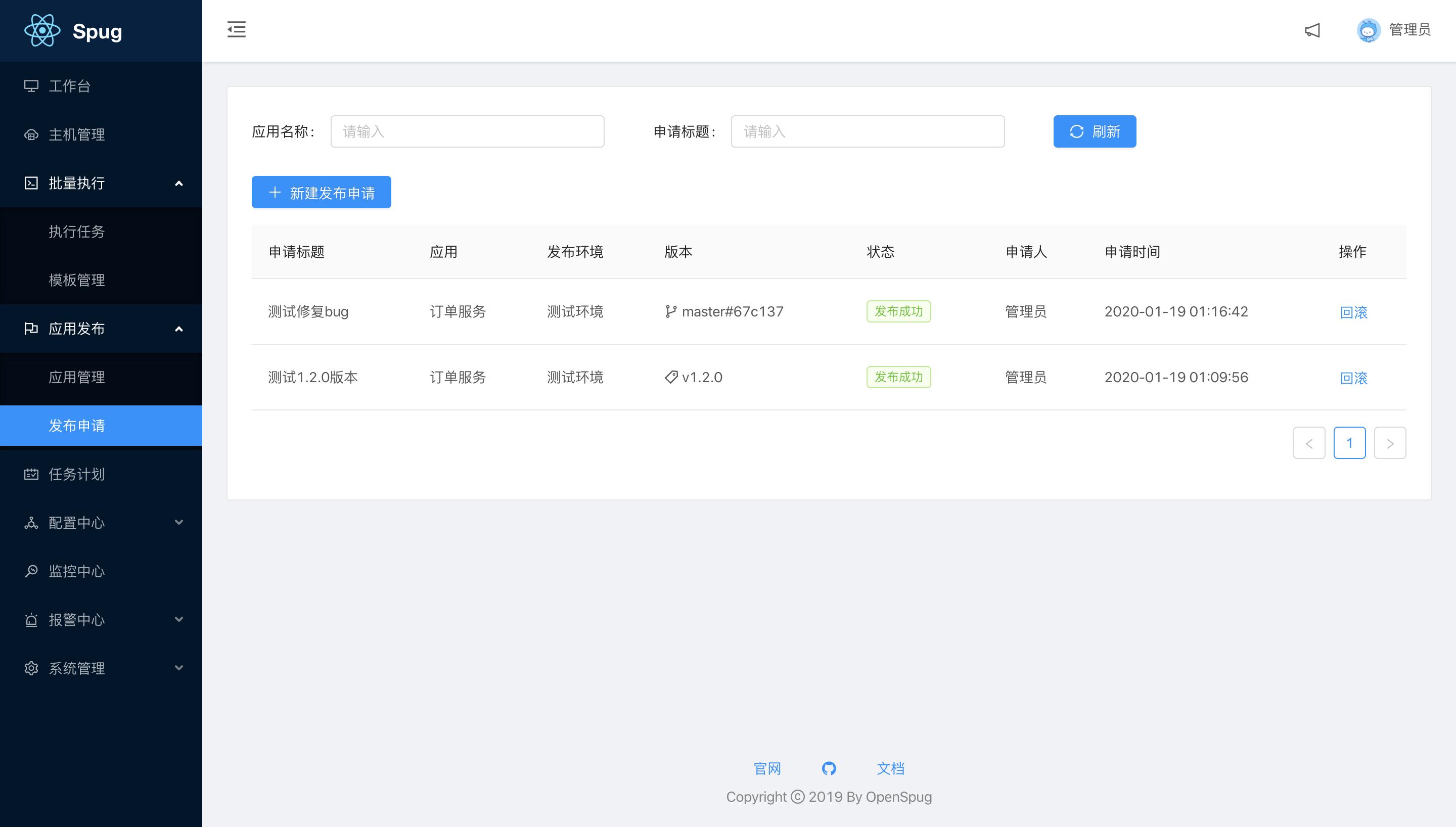
Task: Rollback the 测试修复bug deployment via 回滚
Action: (1354, 312)
